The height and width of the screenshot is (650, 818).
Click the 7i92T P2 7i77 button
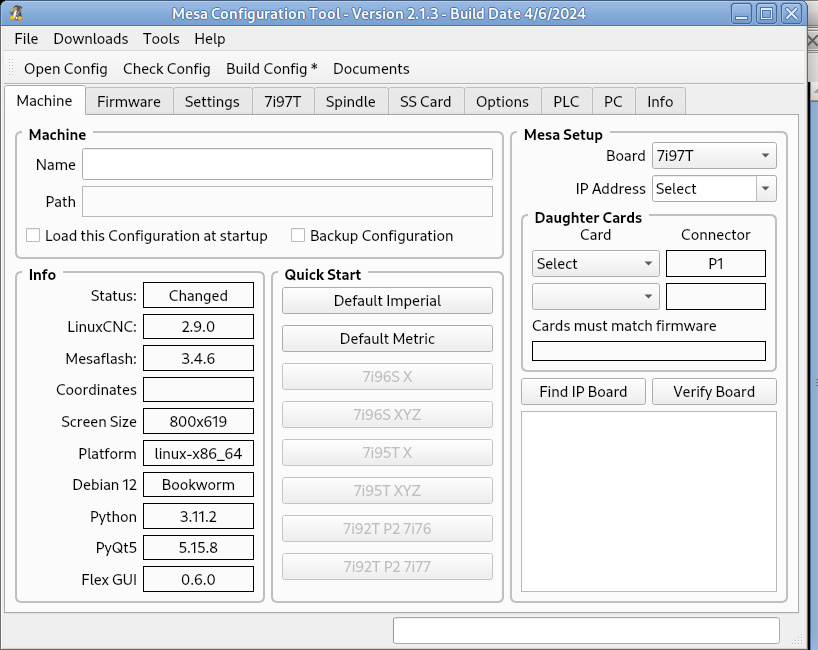(x=387, y=567)
